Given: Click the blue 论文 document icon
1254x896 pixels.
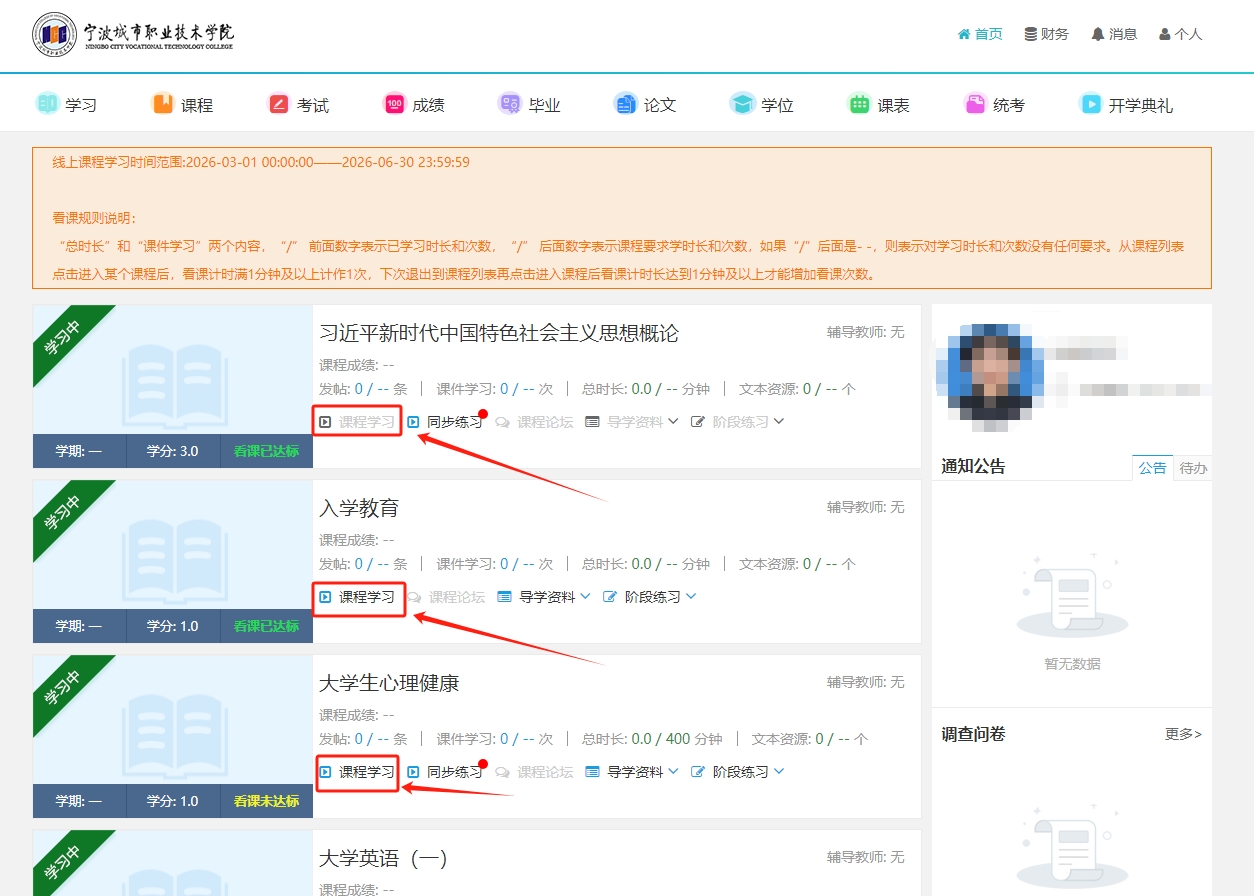Looking at the screenshot, I should point(626,103).
